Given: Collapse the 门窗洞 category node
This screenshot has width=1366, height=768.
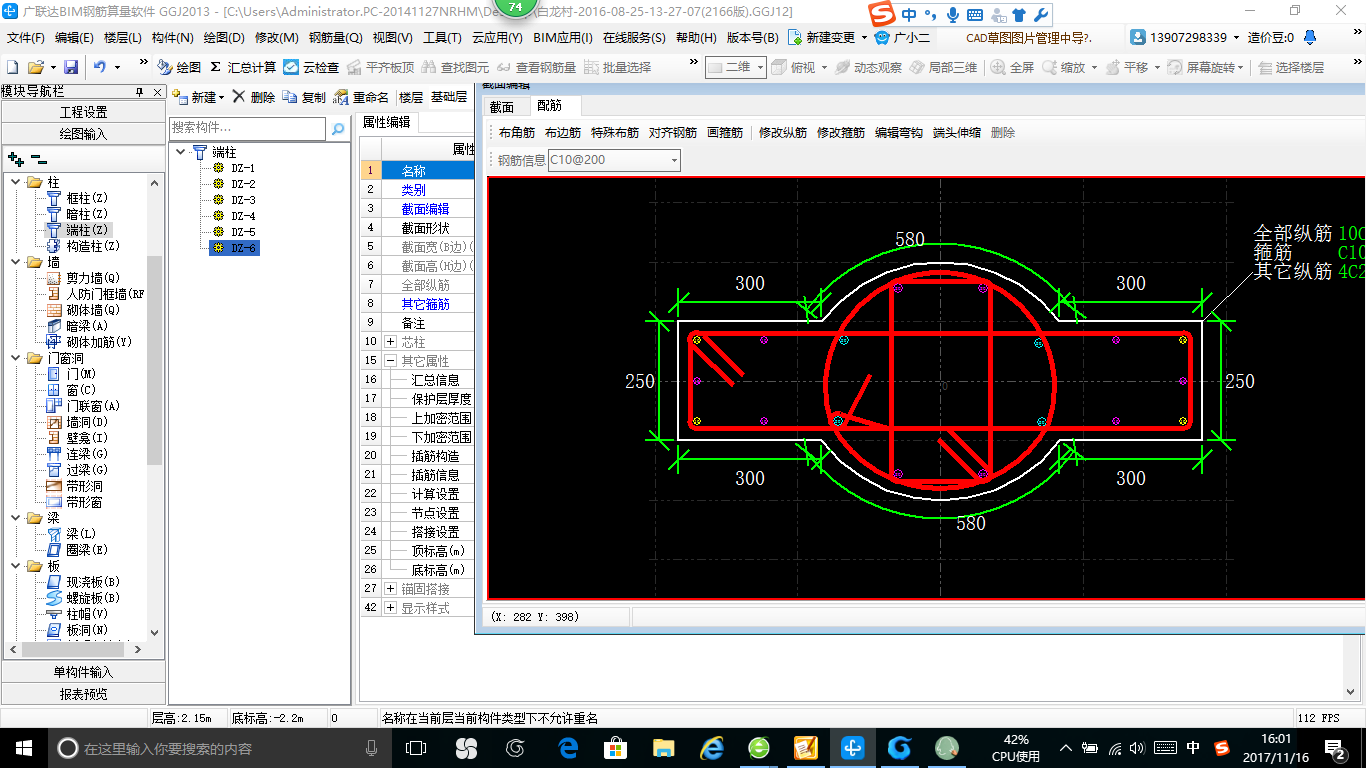Looking at the screenshot, I should pos(16,358).
